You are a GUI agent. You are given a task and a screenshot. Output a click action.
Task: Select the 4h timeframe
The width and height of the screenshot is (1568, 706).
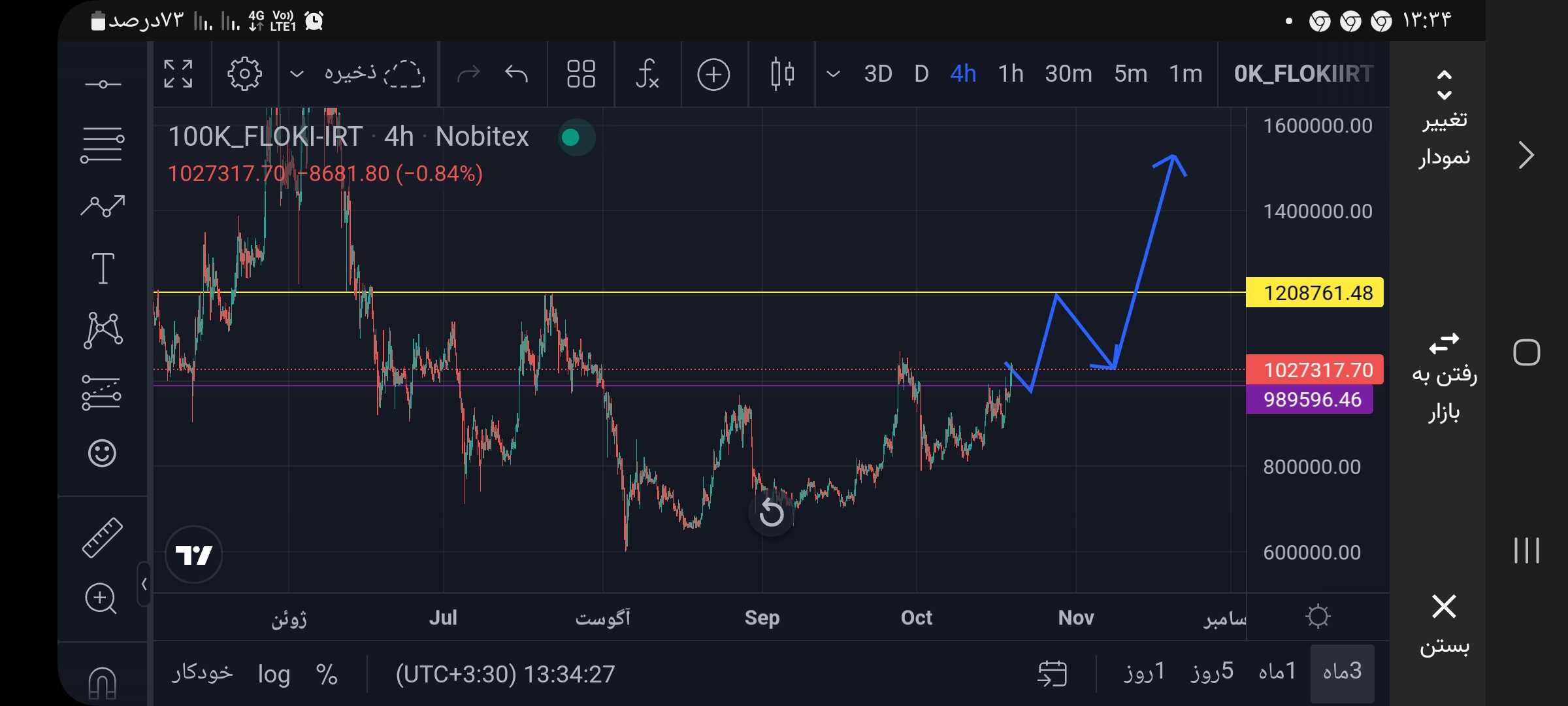963,74
